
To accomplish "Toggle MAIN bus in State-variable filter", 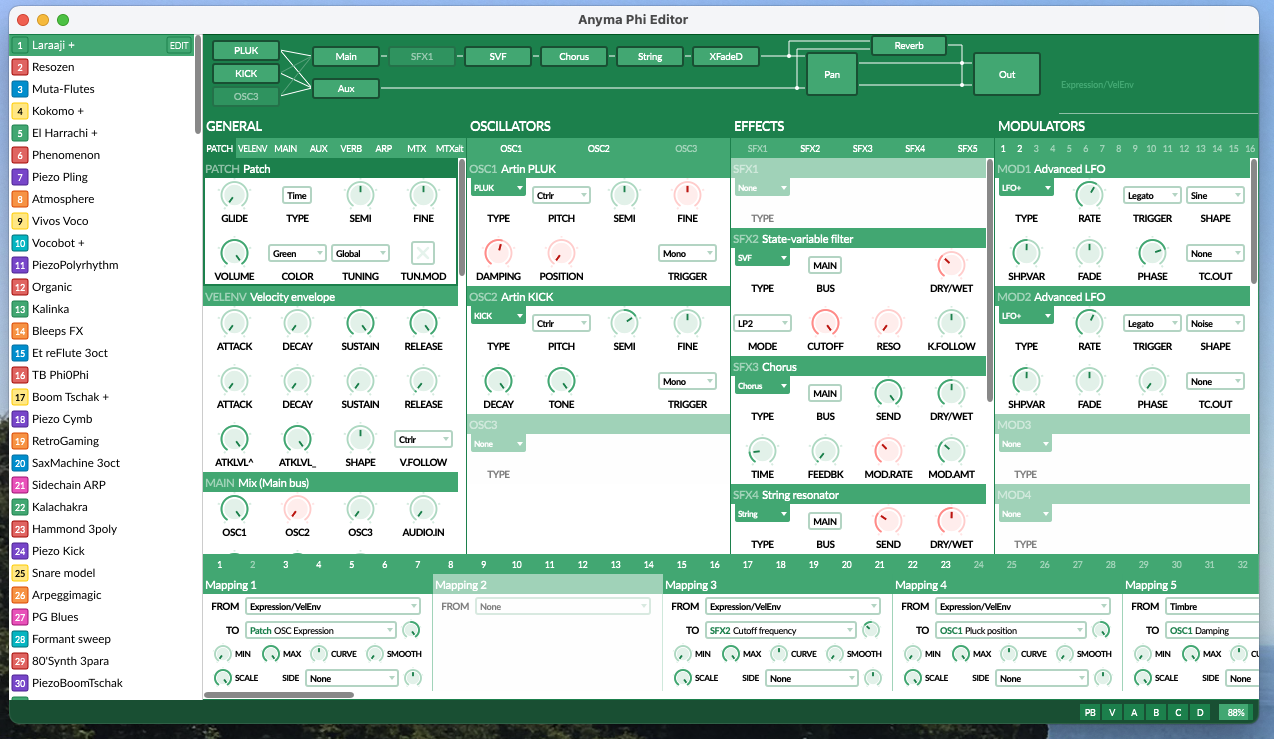I will tap(825, 266).
